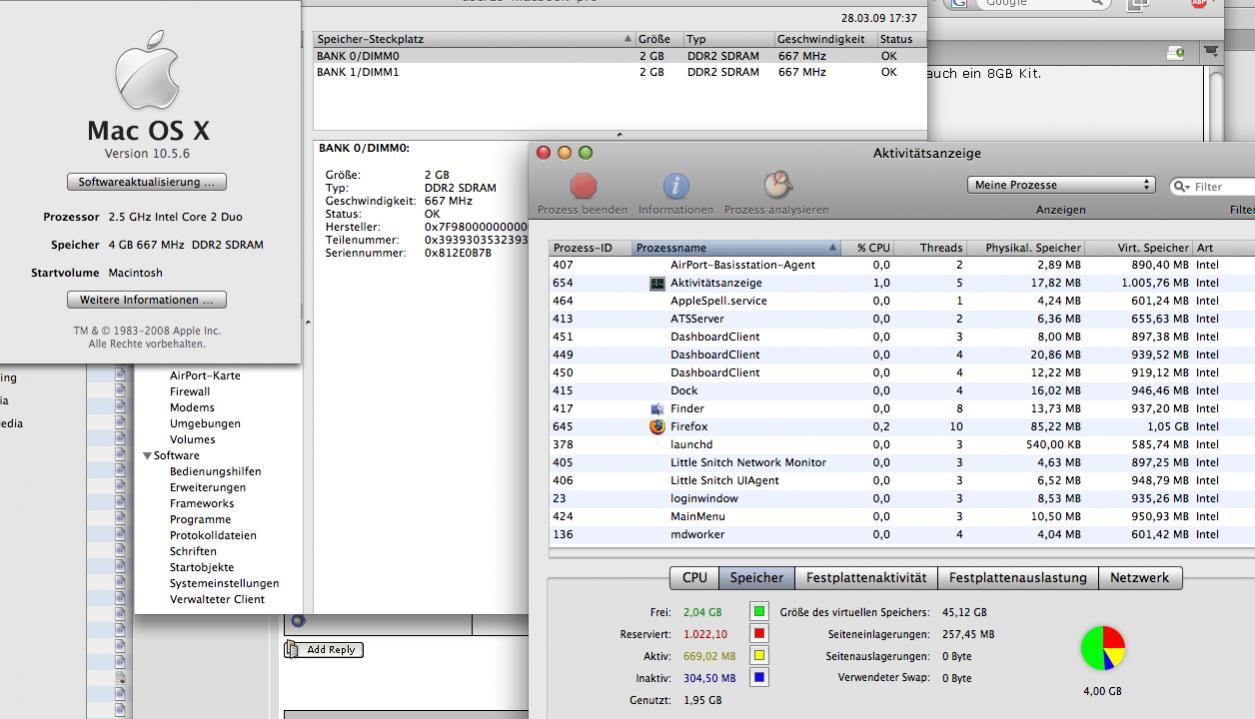Click the Aktivitätsanzeige process row icon
This screenshot has height=719, width=1255.
coord(657,283)
